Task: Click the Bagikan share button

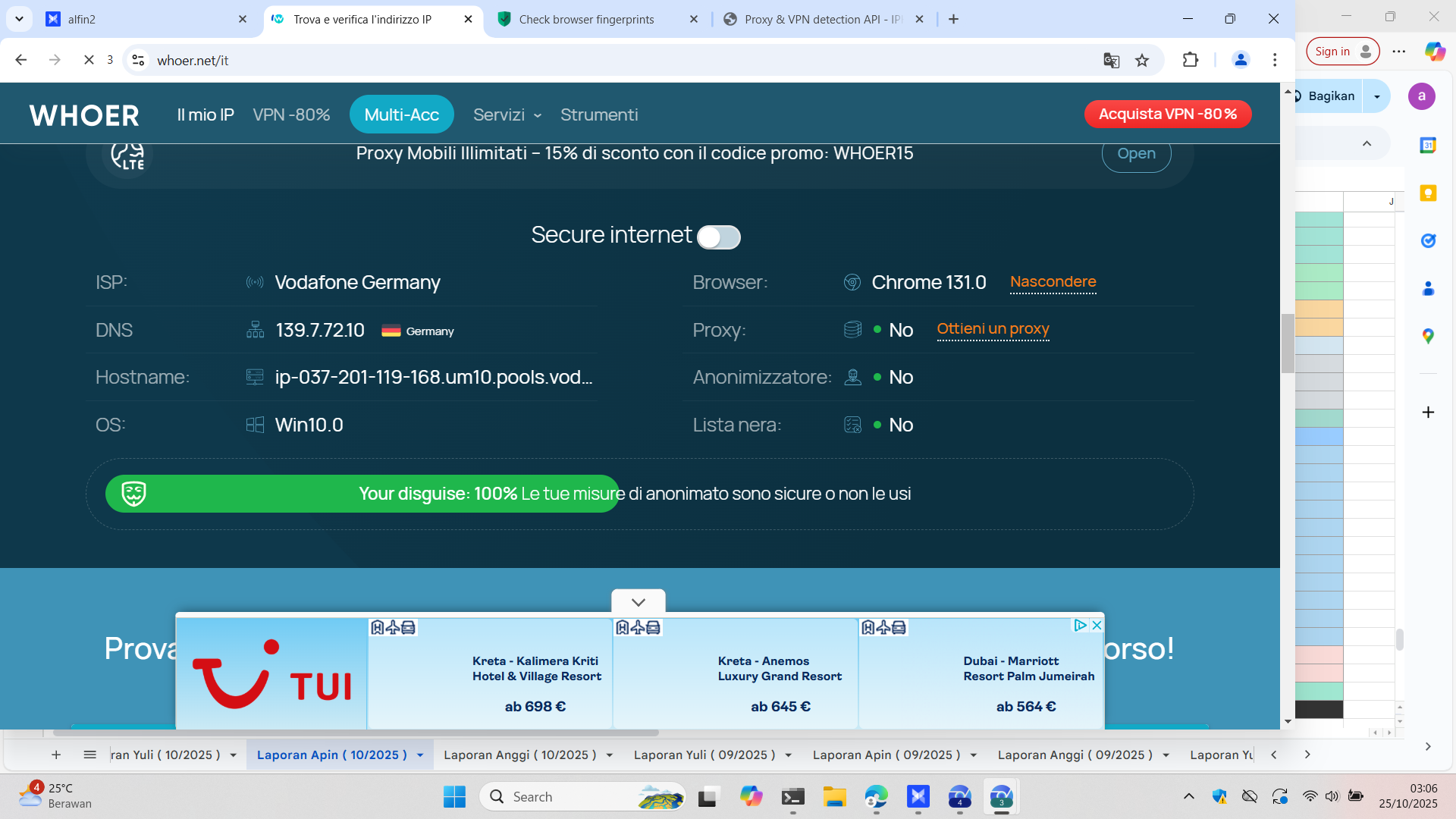Action: (1329, 96)
